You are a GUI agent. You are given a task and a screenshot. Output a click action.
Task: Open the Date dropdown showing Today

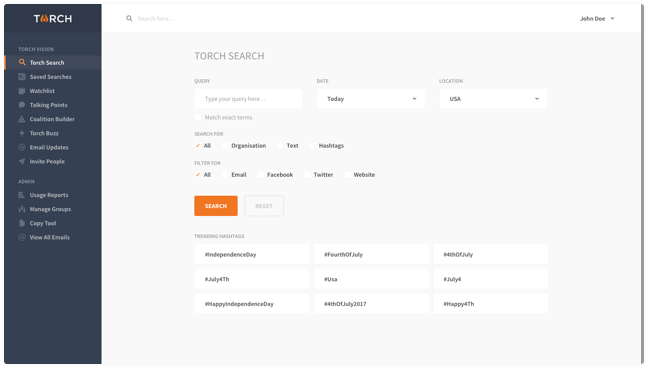tap(371, 99)
